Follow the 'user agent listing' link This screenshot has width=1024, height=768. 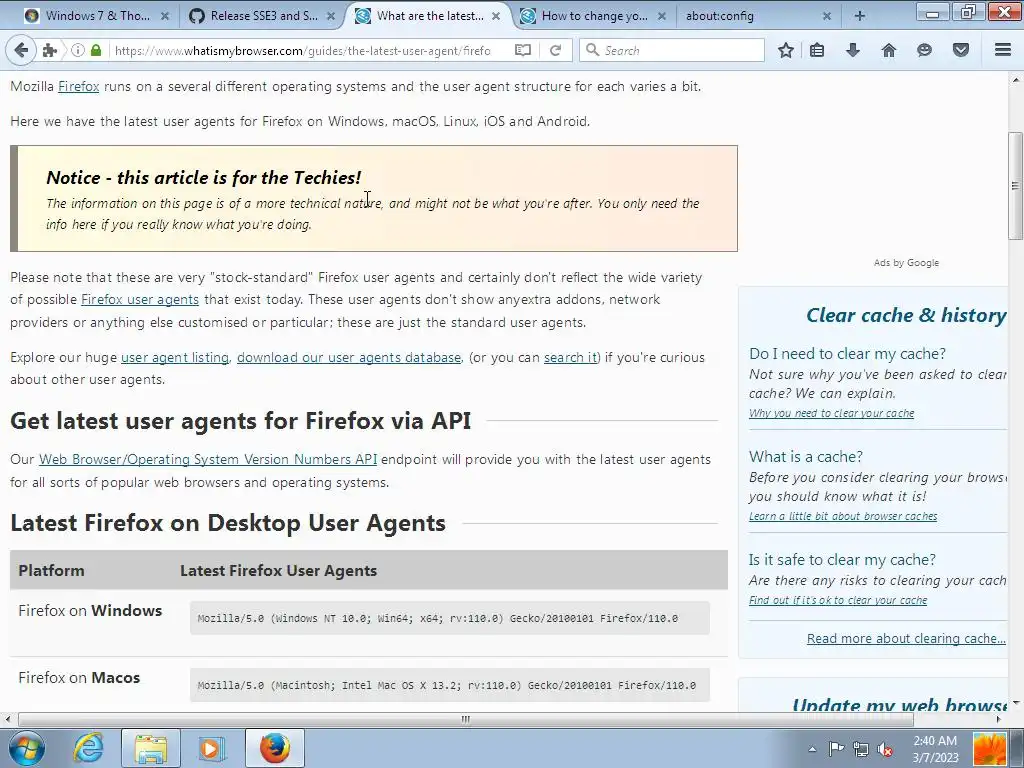tap(175, 358)
